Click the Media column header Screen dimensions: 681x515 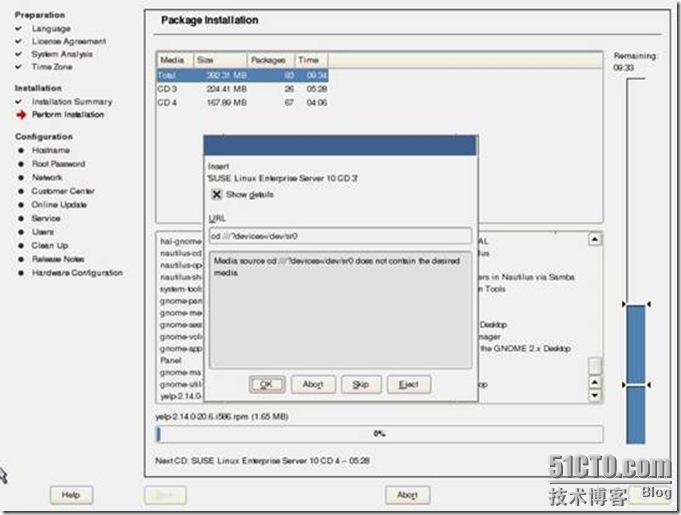pos(175,60)
